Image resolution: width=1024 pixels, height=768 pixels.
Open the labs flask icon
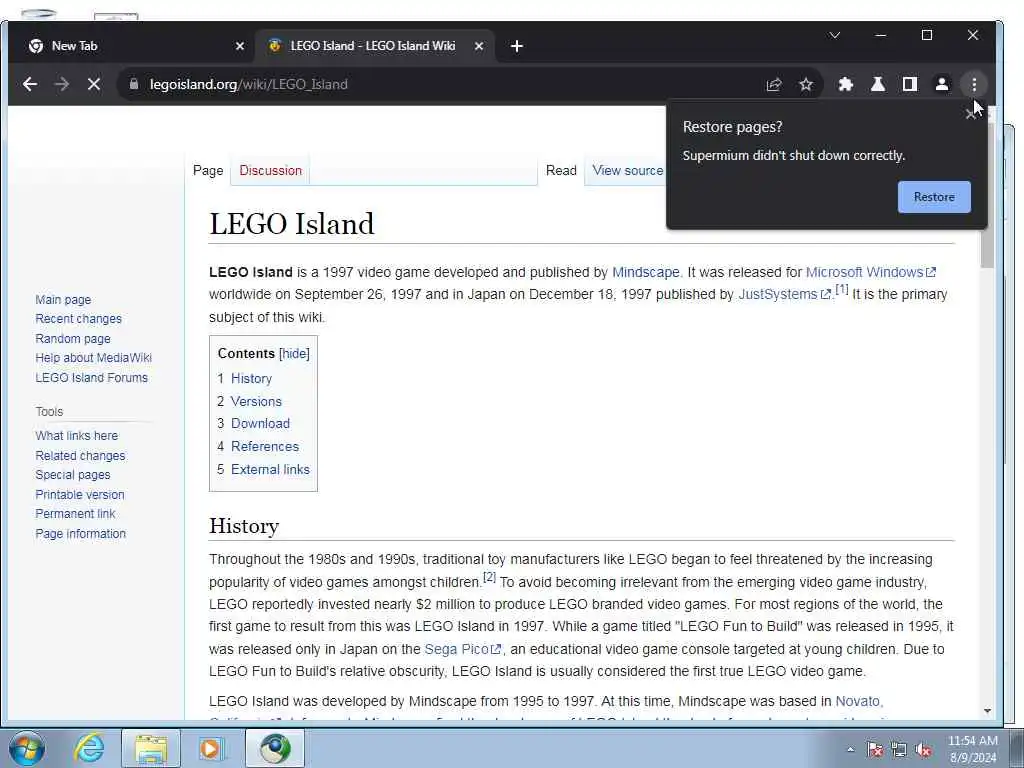[x=878, y=84]
